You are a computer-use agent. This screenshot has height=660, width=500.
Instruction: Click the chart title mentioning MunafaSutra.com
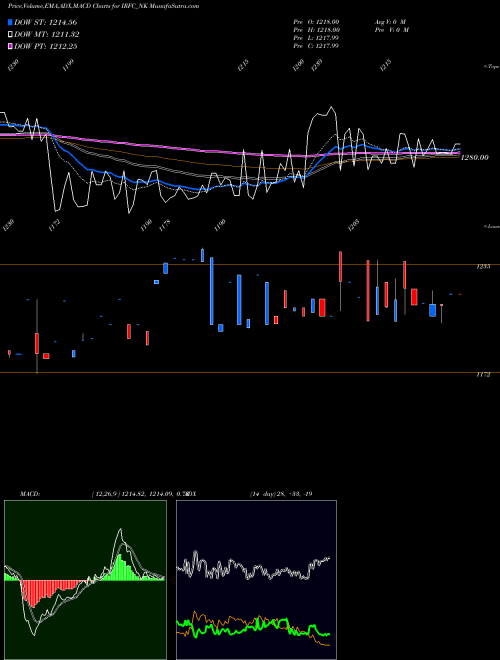[104, 6]
